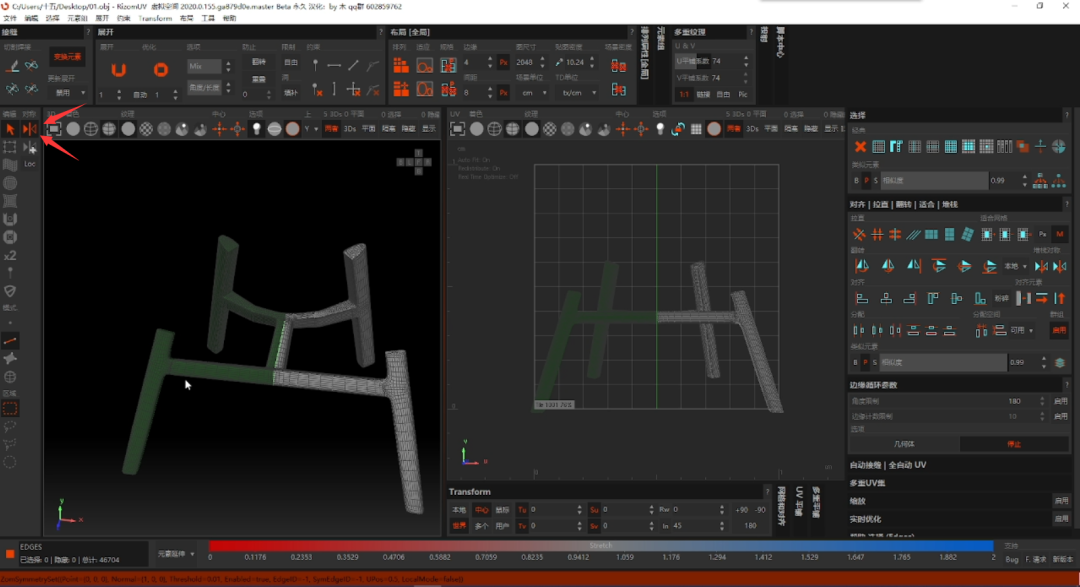Click the orange 停止 button
Screen dimensions: 1080x587
(x=1014, y=444)
